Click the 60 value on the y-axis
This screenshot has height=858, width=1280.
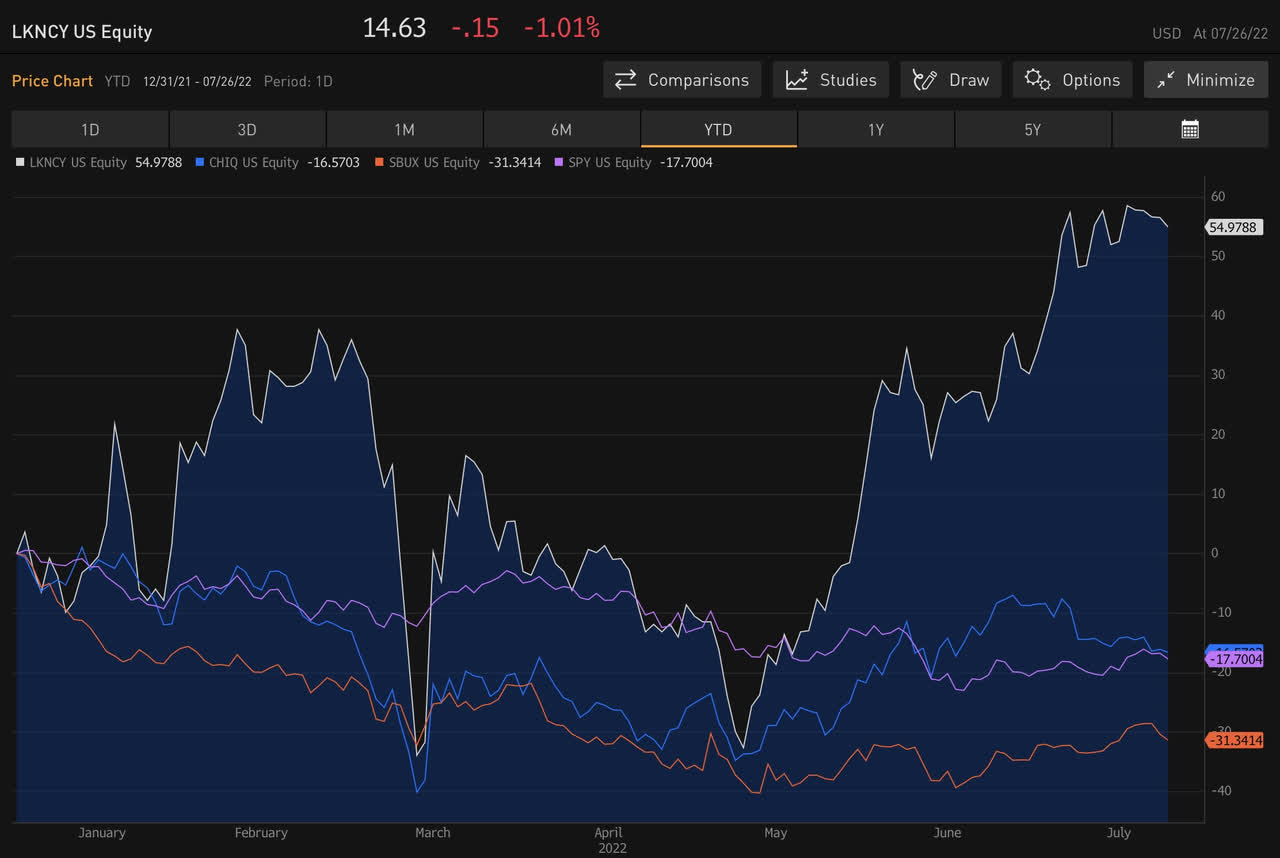click(1218, 196)
